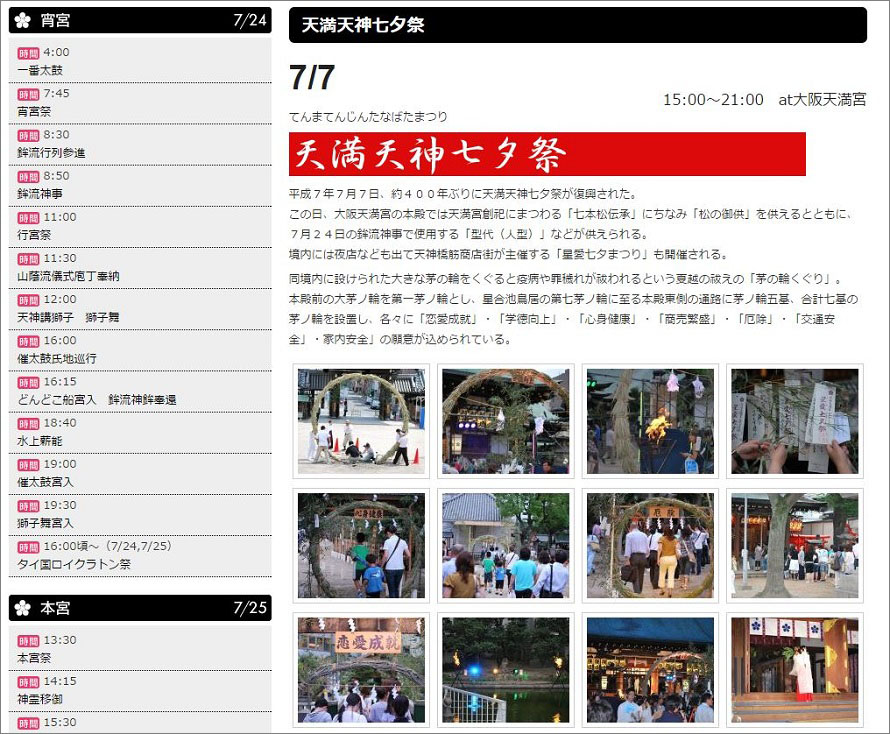The height and width of the screenshot is (734, 890).
Task: Click the 時間 badge next to 4:00
Action: (x=28, y=53)
